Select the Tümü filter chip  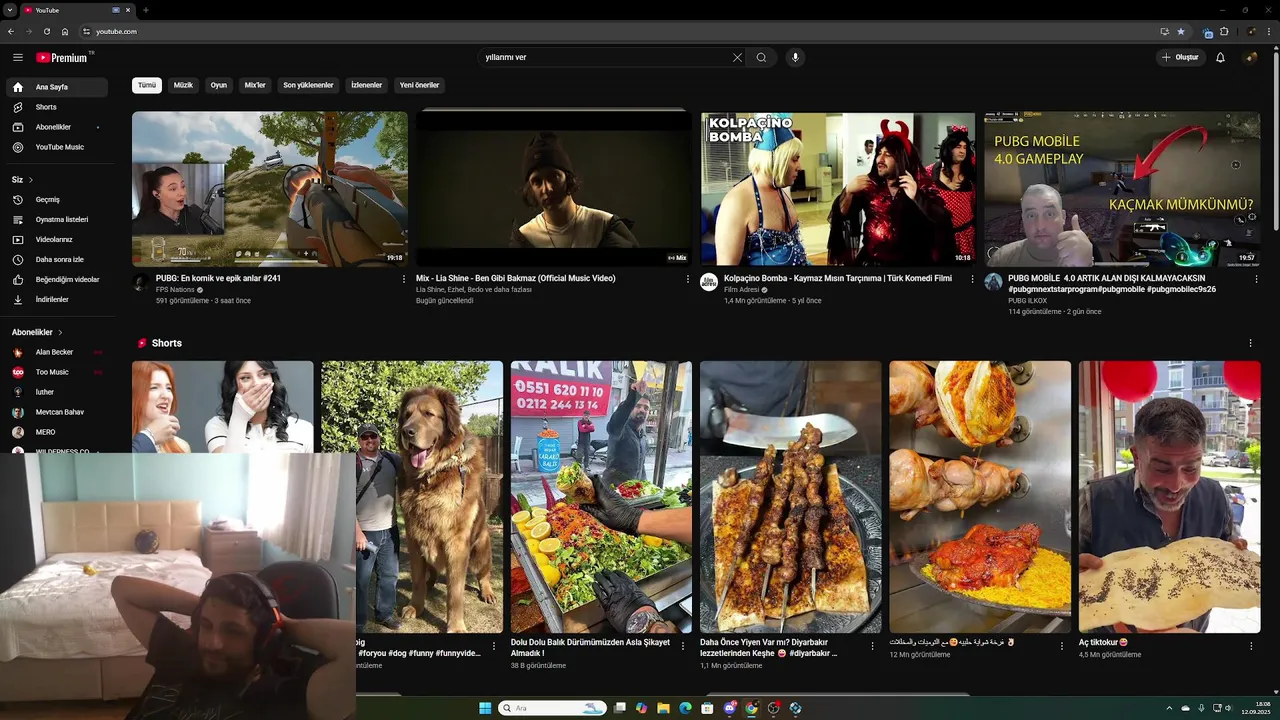pyautogui.click(x=147, y=85)
